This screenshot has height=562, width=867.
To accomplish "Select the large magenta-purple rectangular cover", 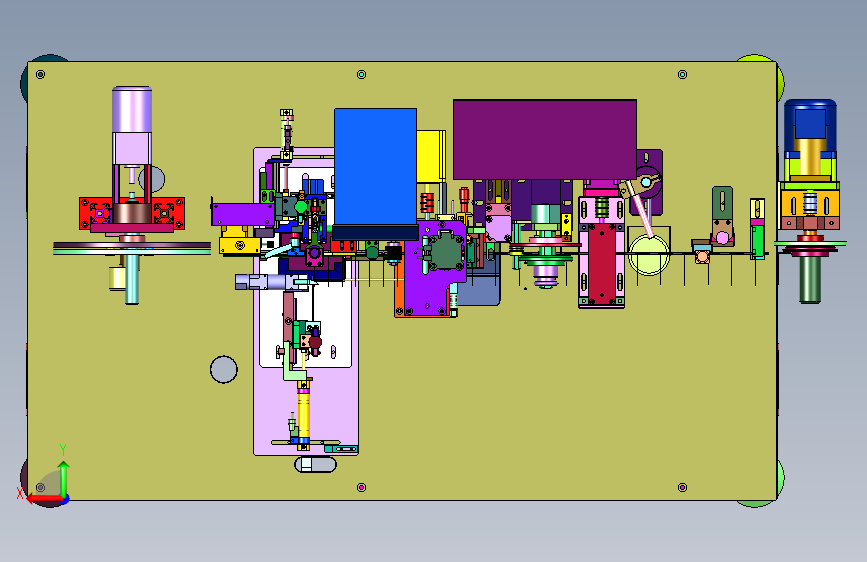I will point(545,139).
